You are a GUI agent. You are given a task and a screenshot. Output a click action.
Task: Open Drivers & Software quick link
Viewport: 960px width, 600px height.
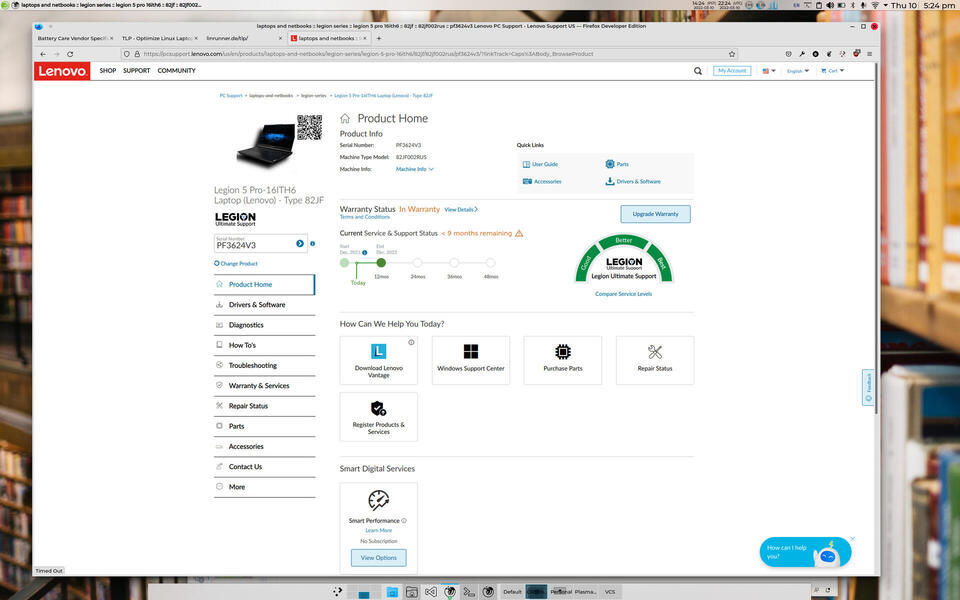tap(633, 181)
